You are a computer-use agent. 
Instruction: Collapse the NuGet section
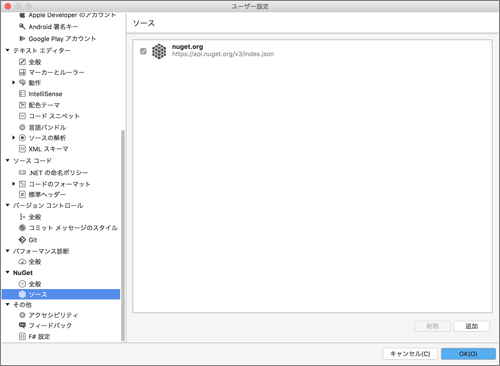8,272
